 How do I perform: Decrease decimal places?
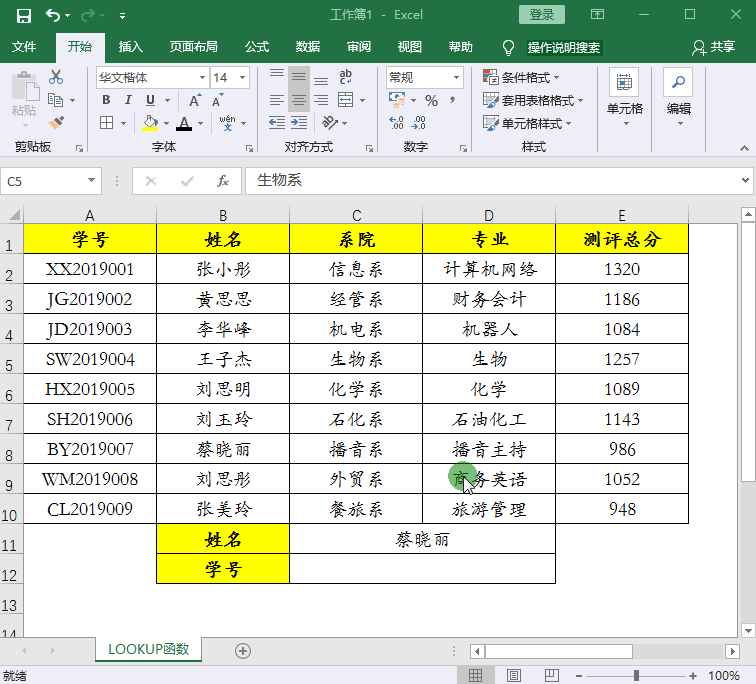418,123
